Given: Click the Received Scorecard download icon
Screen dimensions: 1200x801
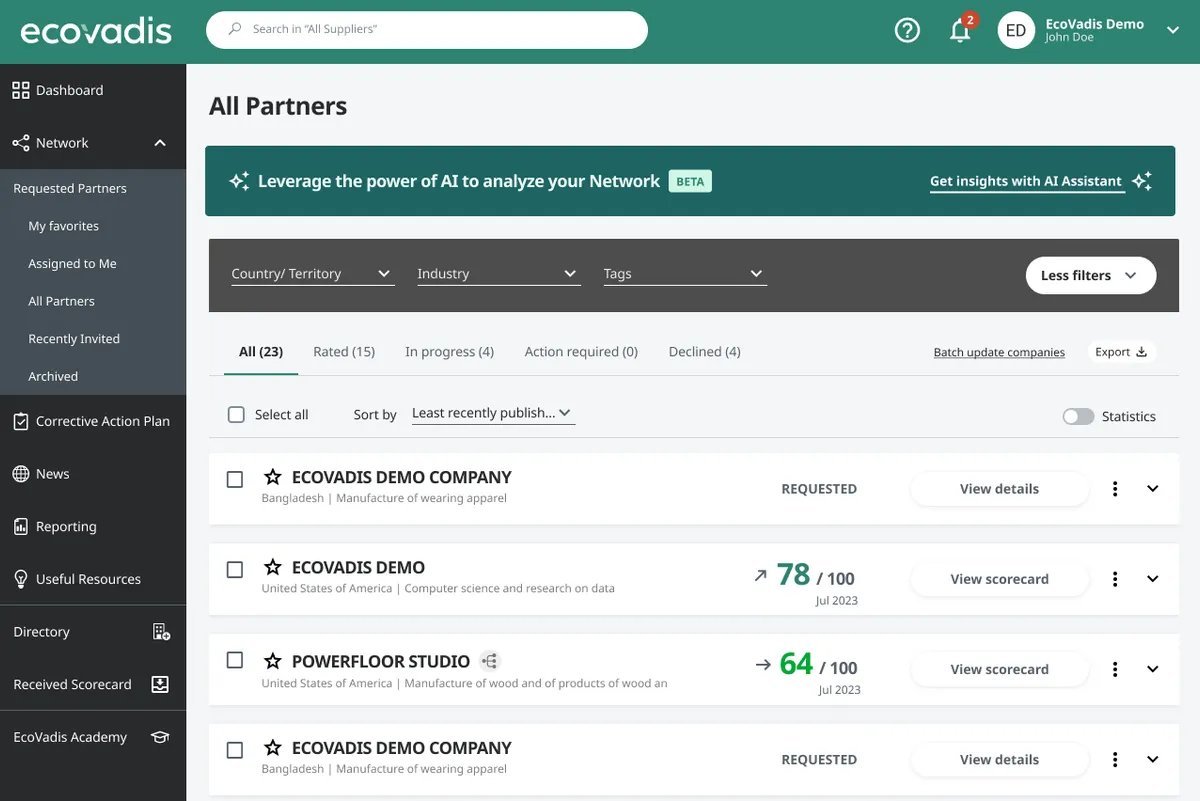Looking at the screenshot, I should click(160, 684).
